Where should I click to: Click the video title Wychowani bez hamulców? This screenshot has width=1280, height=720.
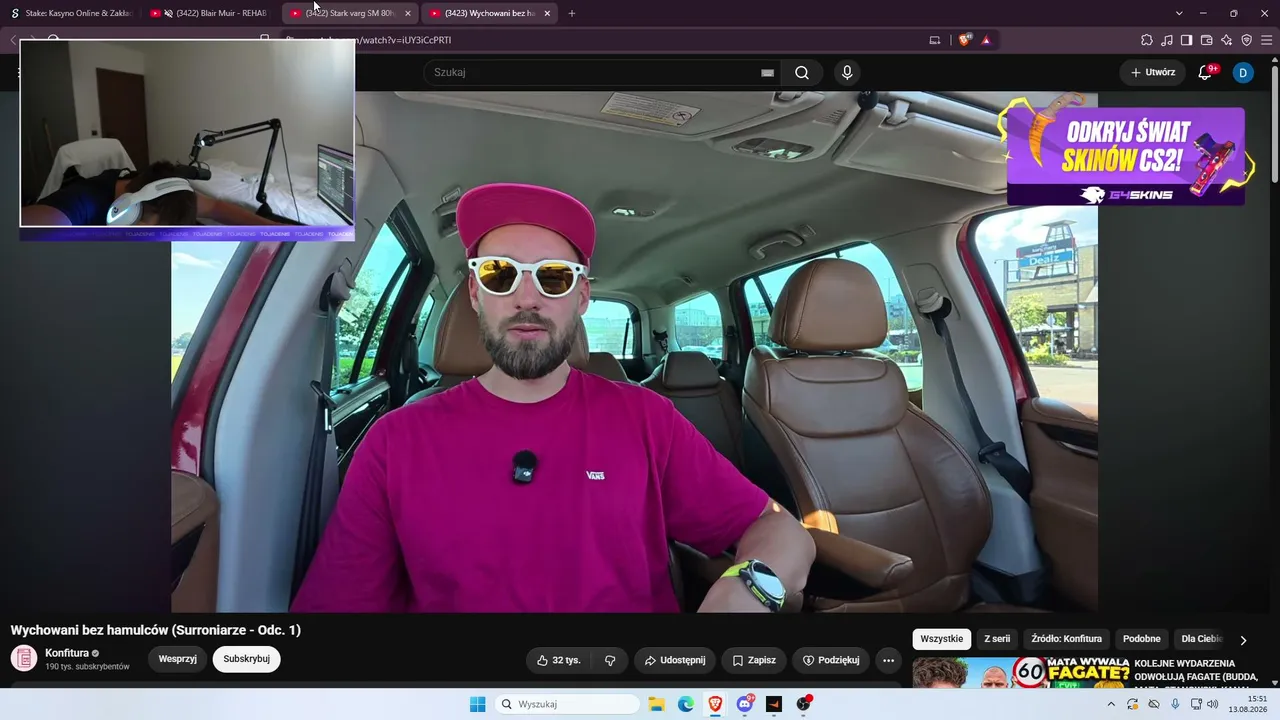[x=155, y=630]
